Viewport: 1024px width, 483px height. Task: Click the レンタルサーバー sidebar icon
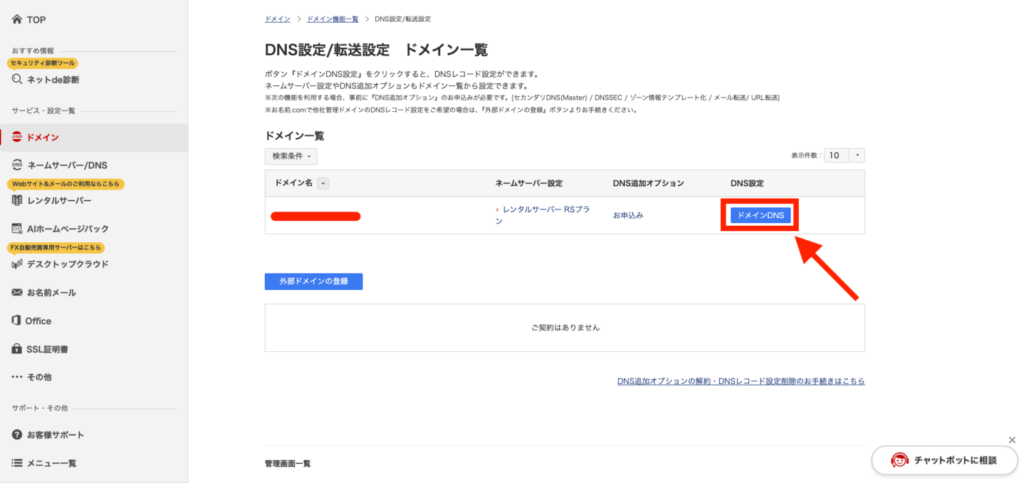pyautogui.click(x=17, y=200)
